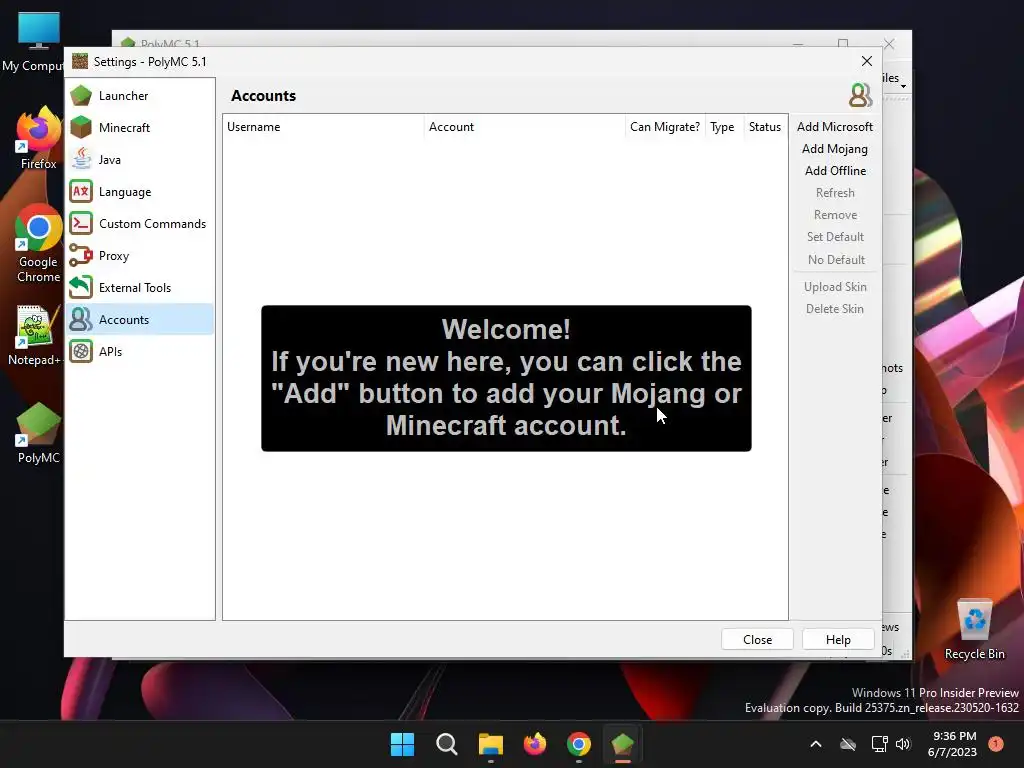Open File Explorer from taskbar
This screenshot has height=768, width=1024.
coord(490,744)
